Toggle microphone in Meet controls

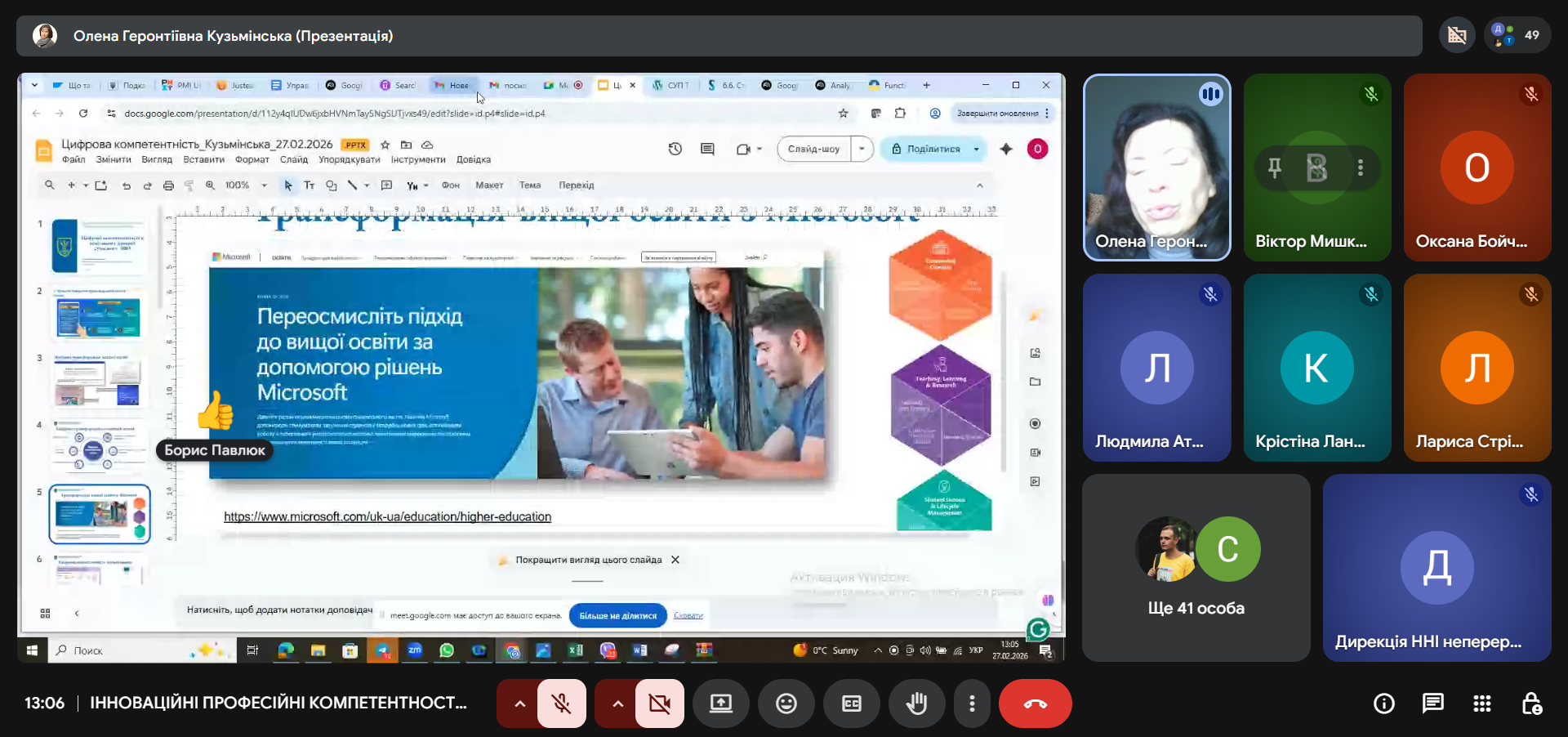pos(562,703)
